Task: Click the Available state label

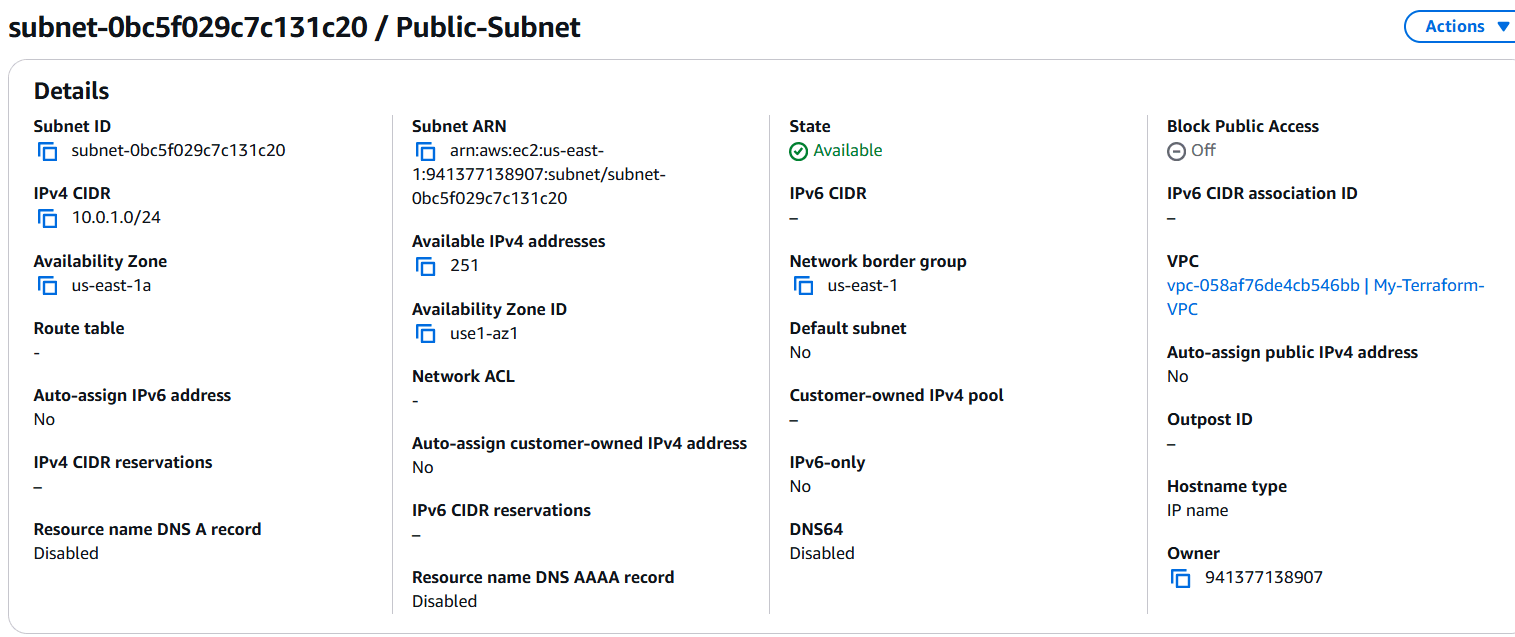Action: point(847,150)
